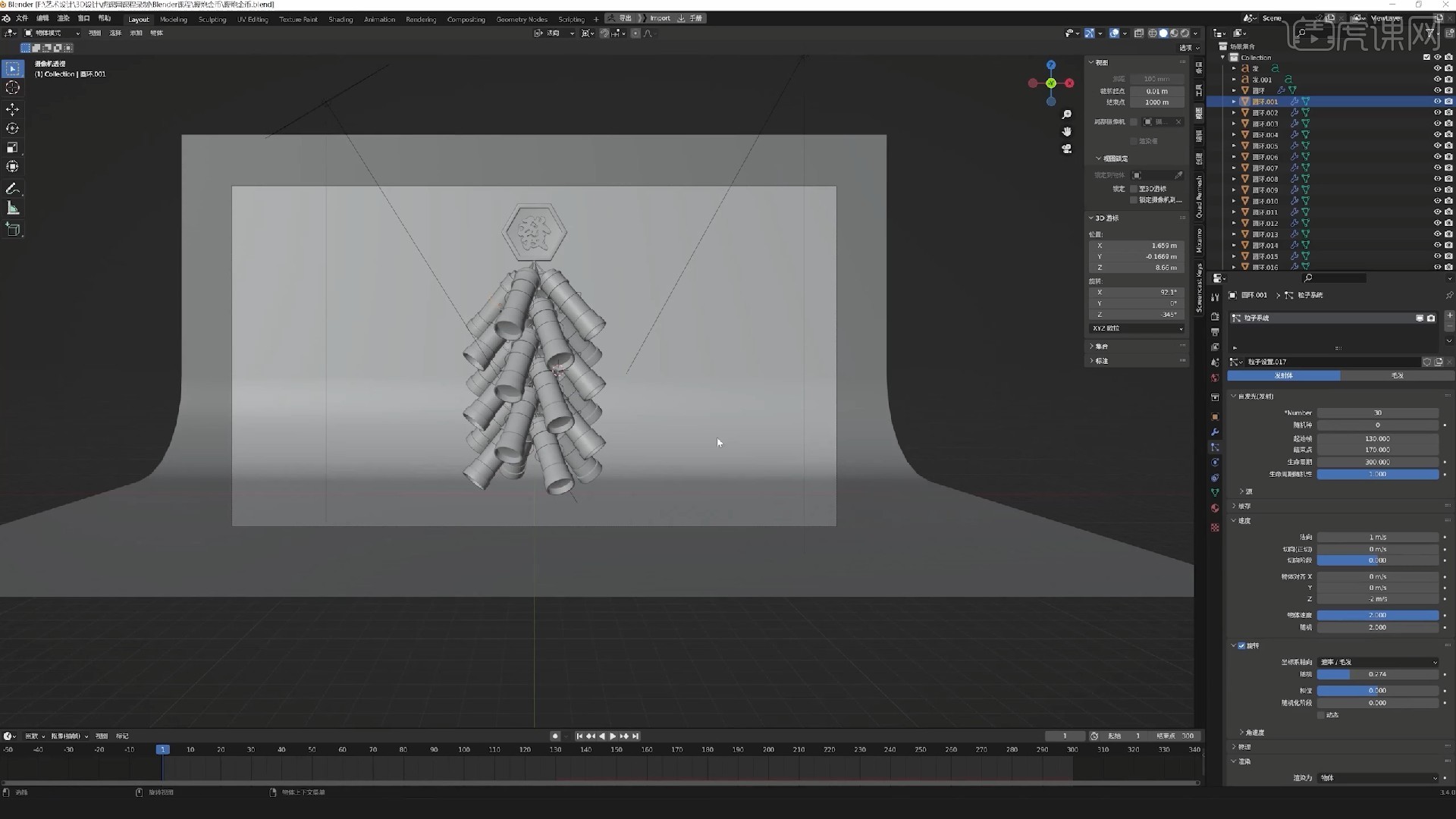Open the Tool properties tab icon
The image size is (1456, 819).
pyautogui.click(x=1215, y=297)
